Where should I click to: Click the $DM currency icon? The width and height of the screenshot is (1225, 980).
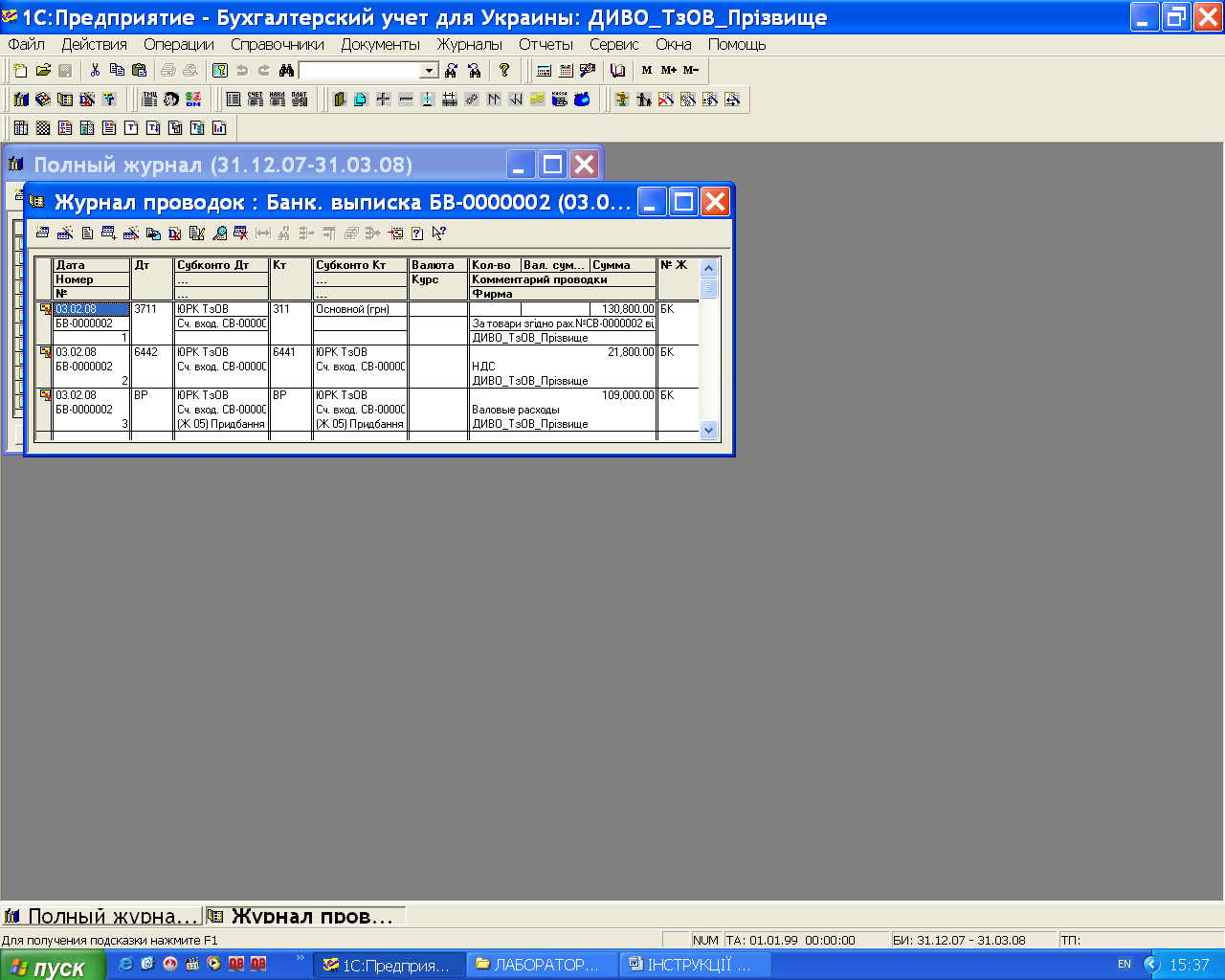pyautogui.click(x=193, y=99)
